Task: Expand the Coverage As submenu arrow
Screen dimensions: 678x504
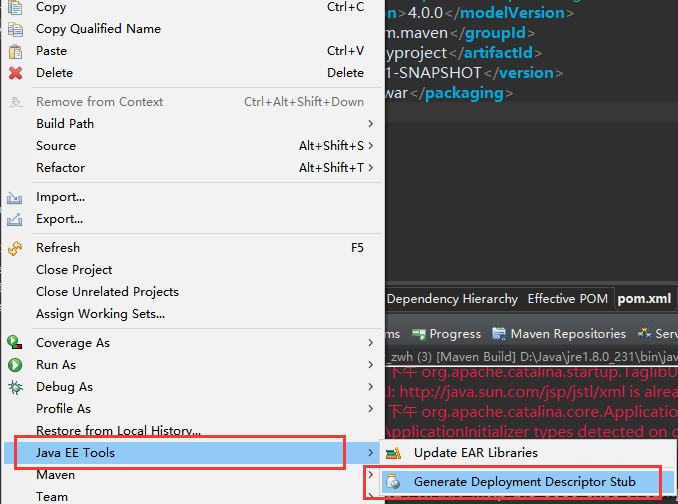Action: pos(371,343)
